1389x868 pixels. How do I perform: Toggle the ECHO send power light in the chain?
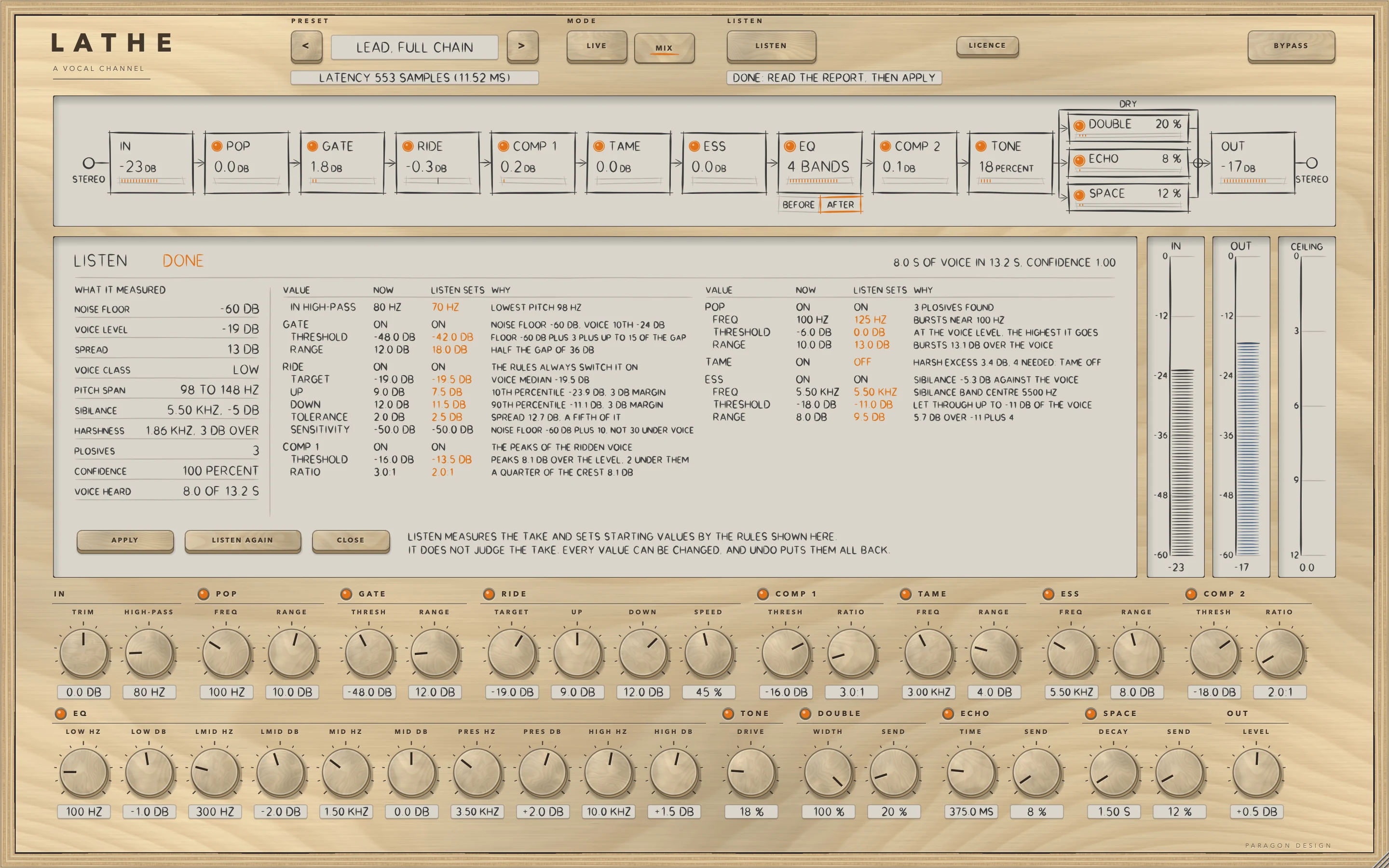point(1079,160)
